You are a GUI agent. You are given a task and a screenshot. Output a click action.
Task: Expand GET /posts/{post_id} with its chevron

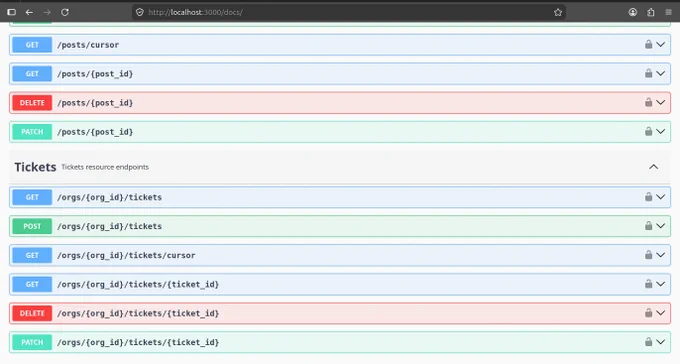pyautogui.click(x=660, y=73)
